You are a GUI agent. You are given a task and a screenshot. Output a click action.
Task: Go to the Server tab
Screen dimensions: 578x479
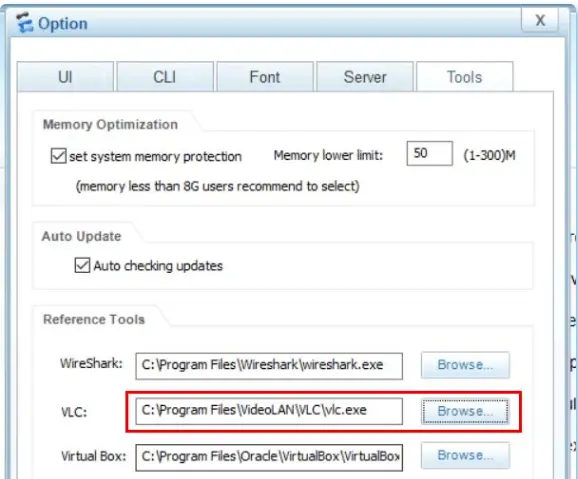pyautogui.click(x=365, y=77)
